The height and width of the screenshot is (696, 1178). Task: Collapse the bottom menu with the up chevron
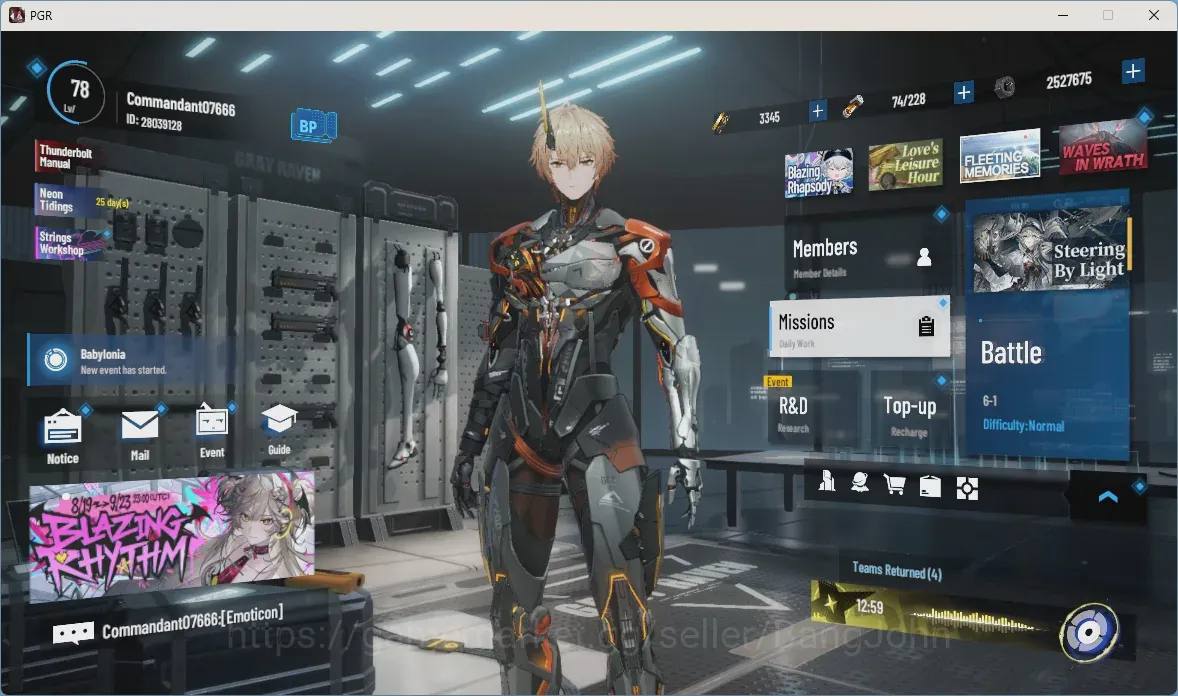[x=1107, y=497]
